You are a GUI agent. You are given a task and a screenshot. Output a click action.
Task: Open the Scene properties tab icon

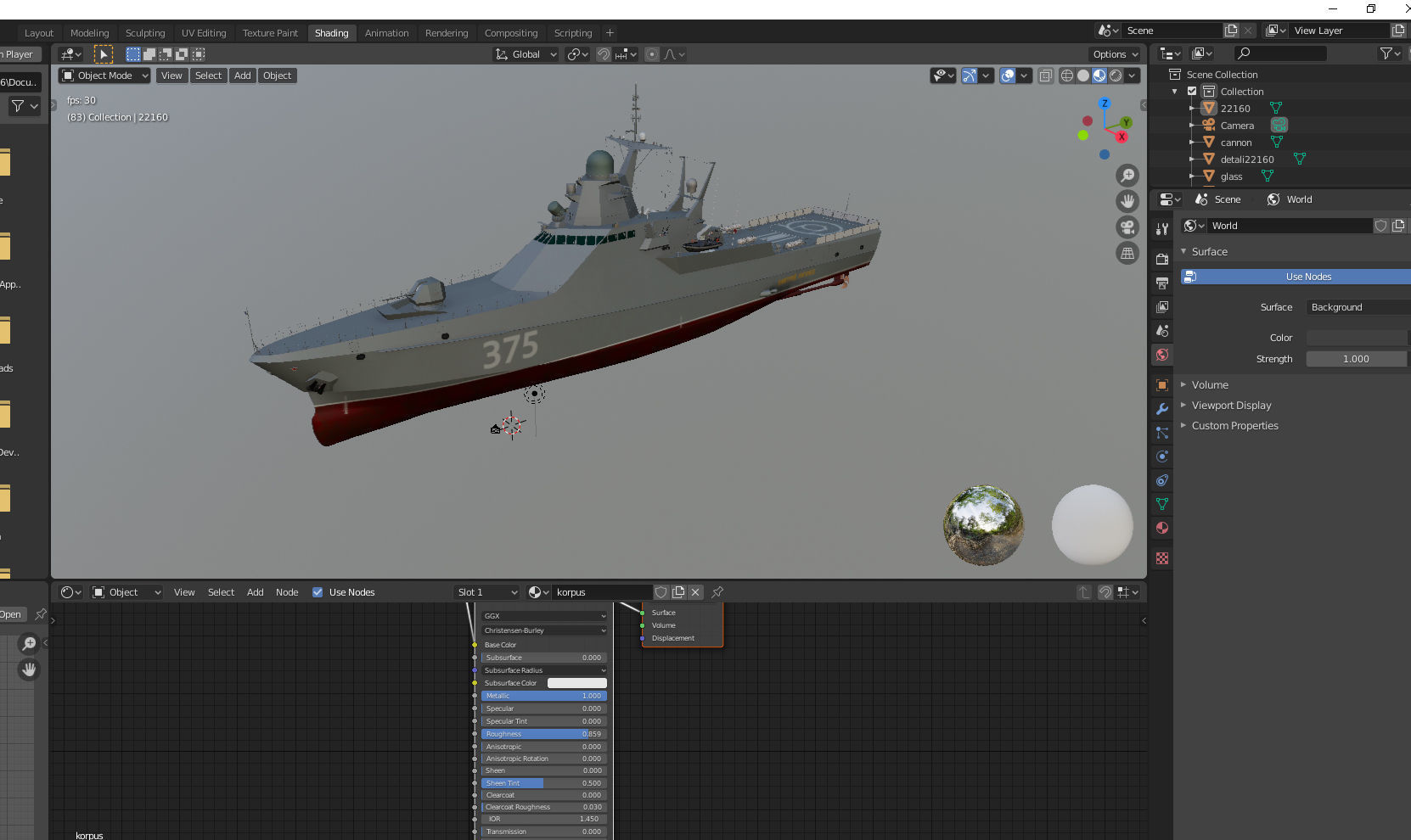1162,331
